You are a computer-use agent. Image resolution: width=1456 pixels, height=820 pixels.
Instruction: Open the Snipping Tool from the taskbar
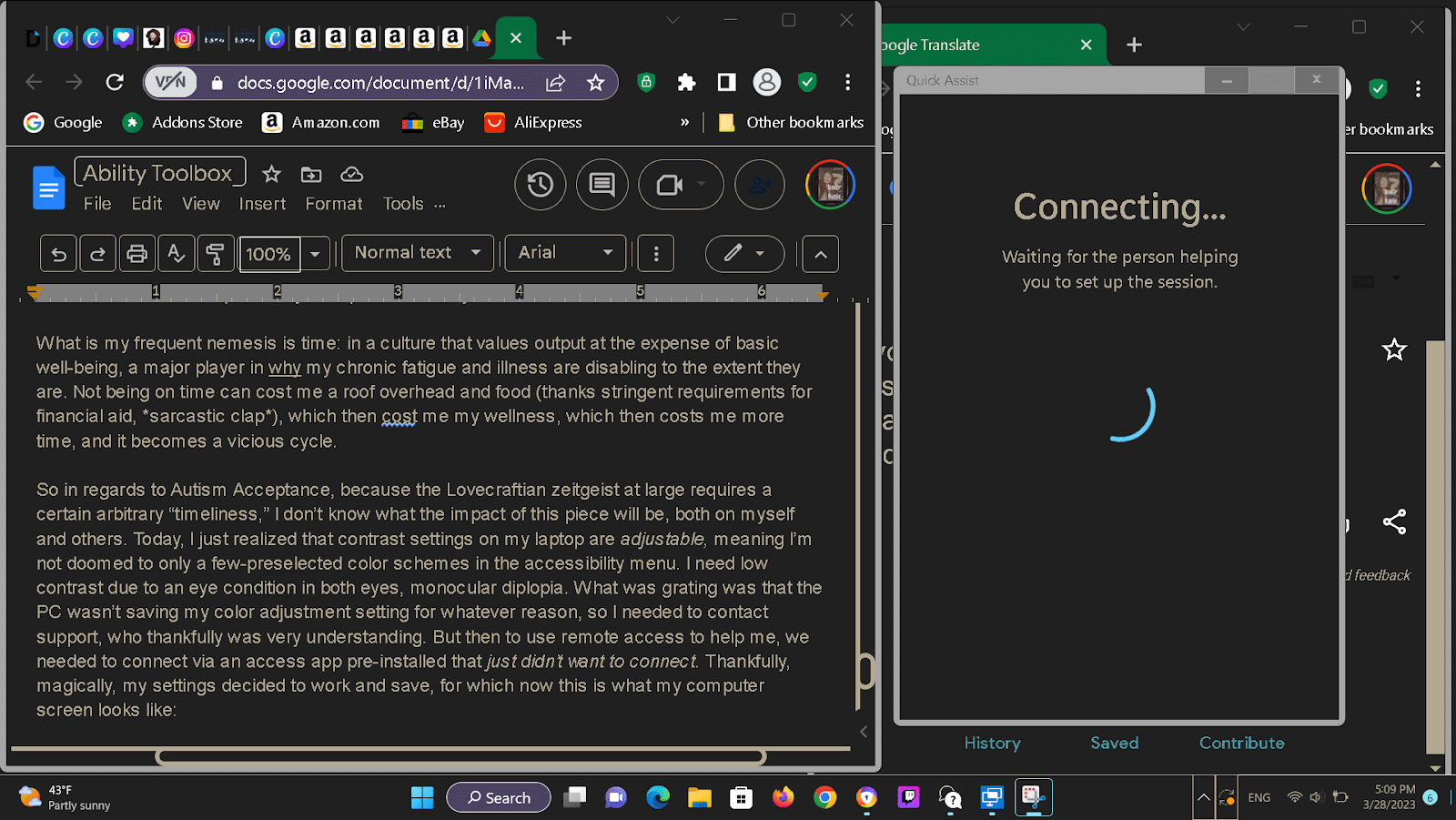(x=1033, y=797)
